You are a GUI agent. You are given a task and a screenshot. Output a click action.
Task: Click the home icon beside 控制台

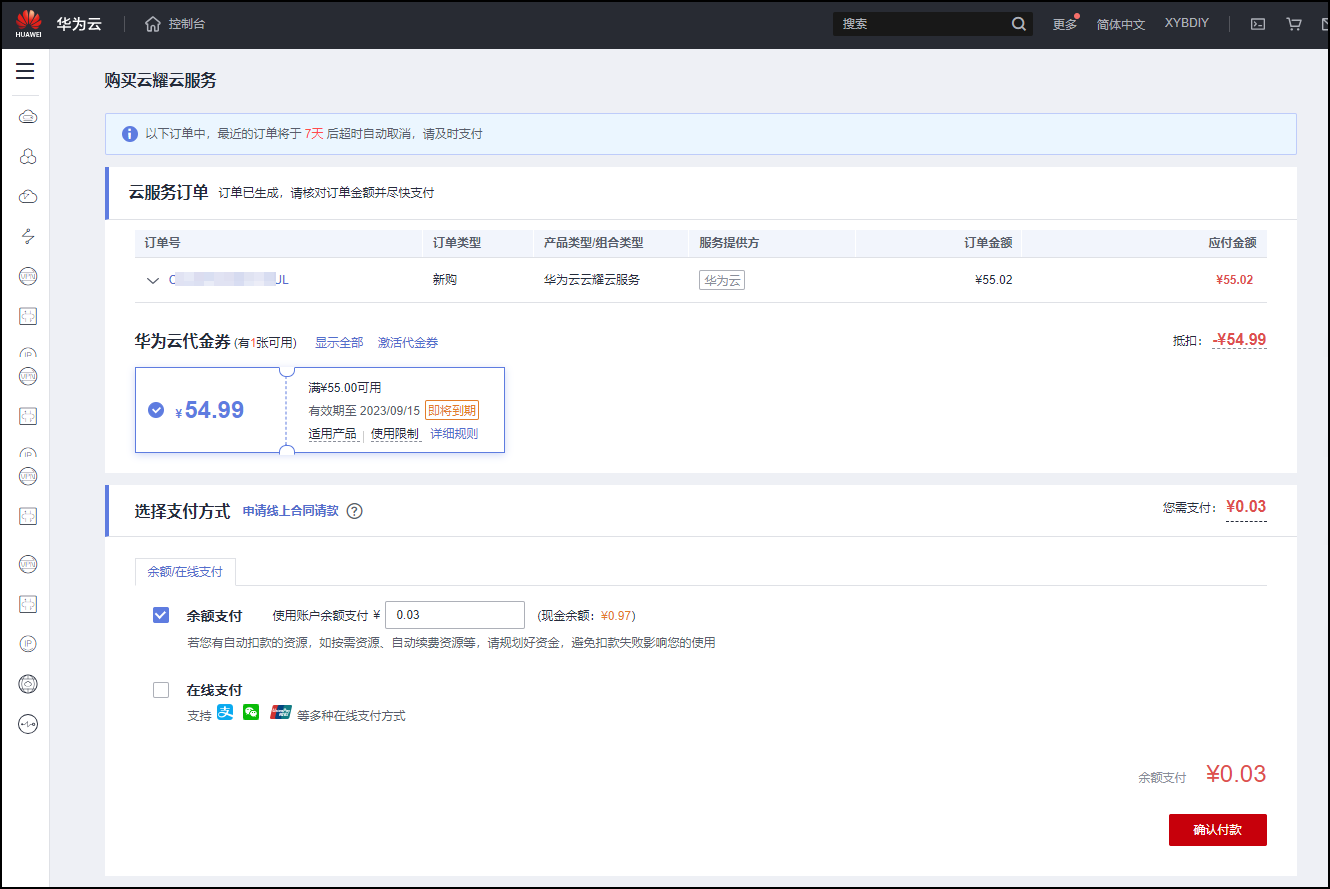tap(153, 24)
